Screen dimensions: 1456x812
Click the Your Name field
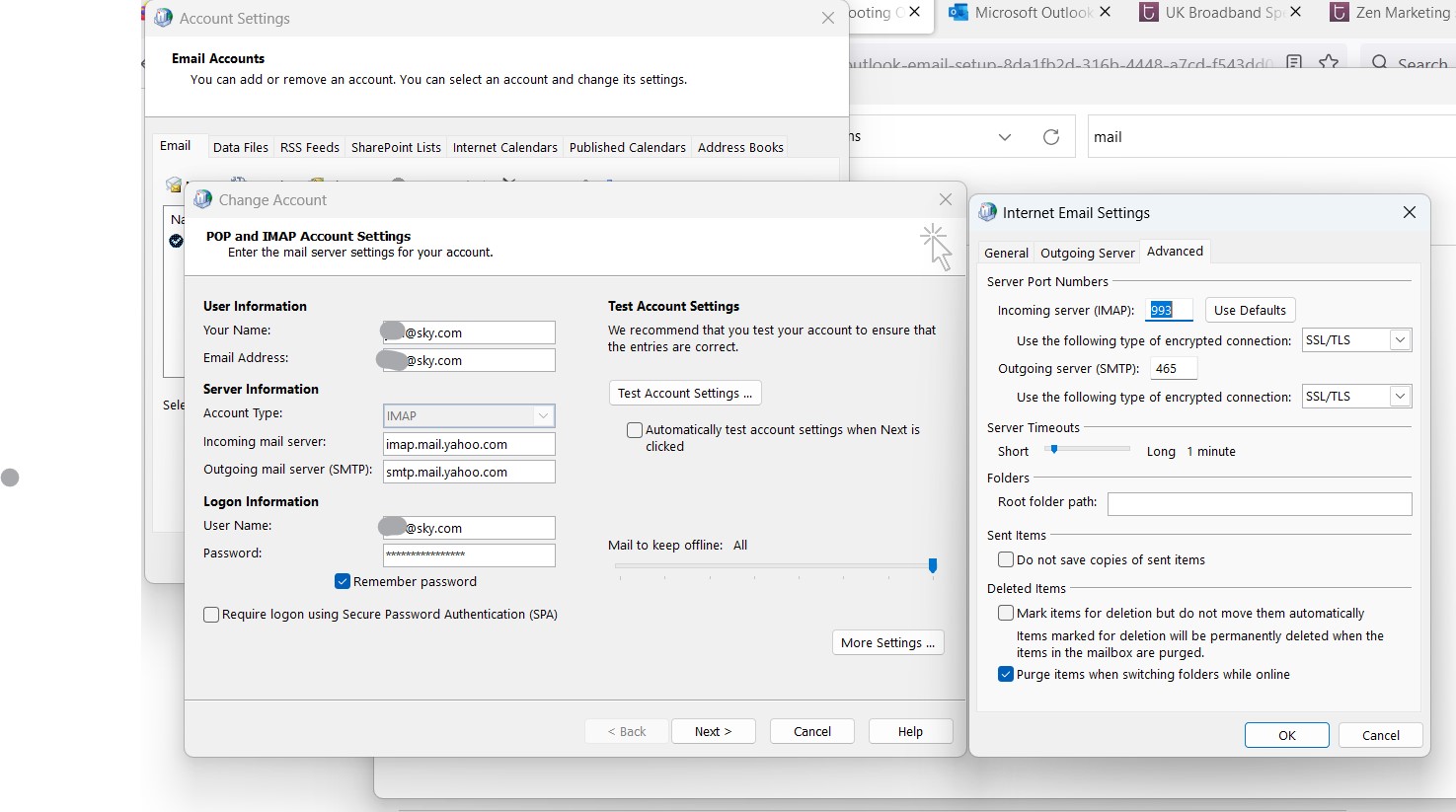point(469,332)
